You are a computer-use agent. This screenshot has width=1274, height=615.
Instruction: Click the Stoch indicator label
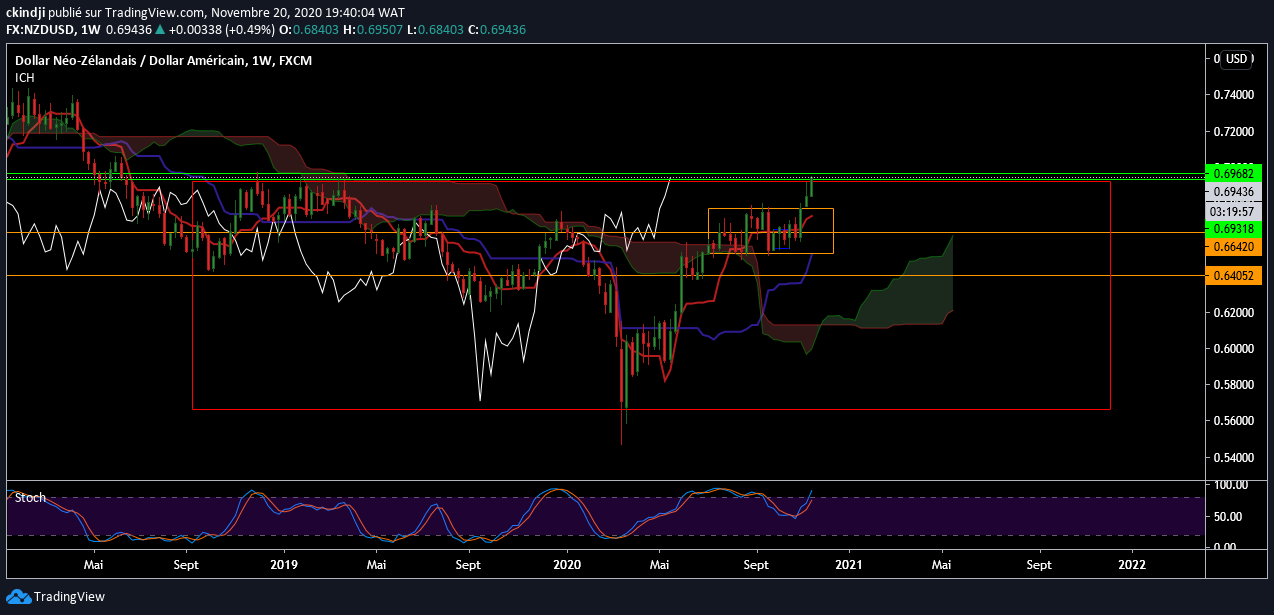click(x=30, y=497)
